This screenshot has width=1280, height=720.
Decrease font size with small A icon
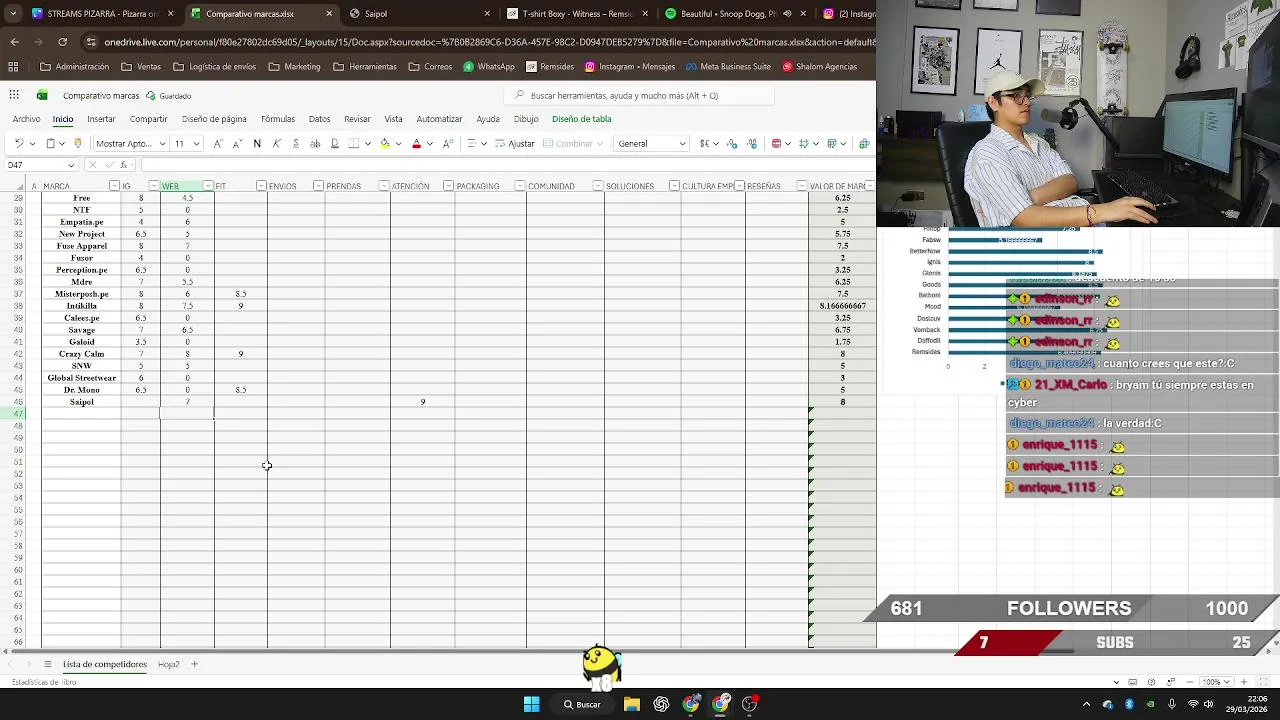(237, 143)
